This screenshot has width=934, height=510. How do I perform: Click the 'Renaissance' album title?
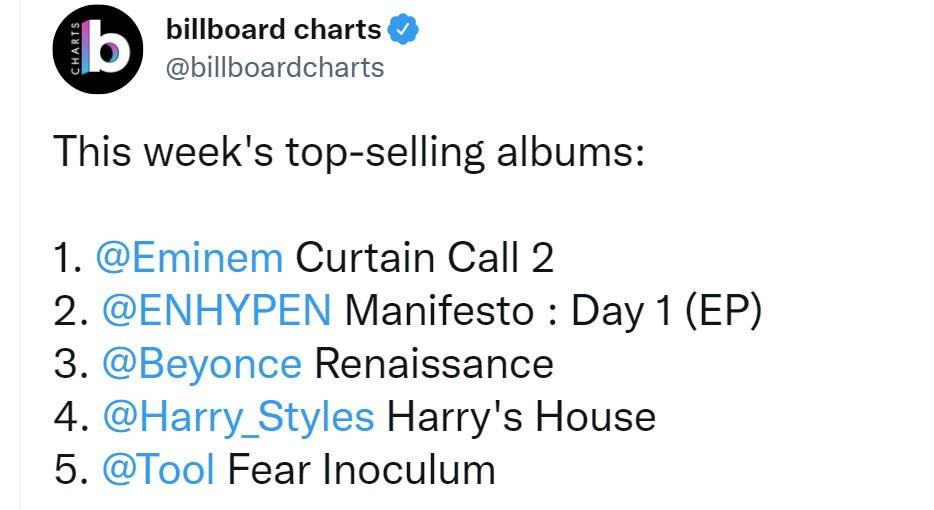tap(434, 364)
